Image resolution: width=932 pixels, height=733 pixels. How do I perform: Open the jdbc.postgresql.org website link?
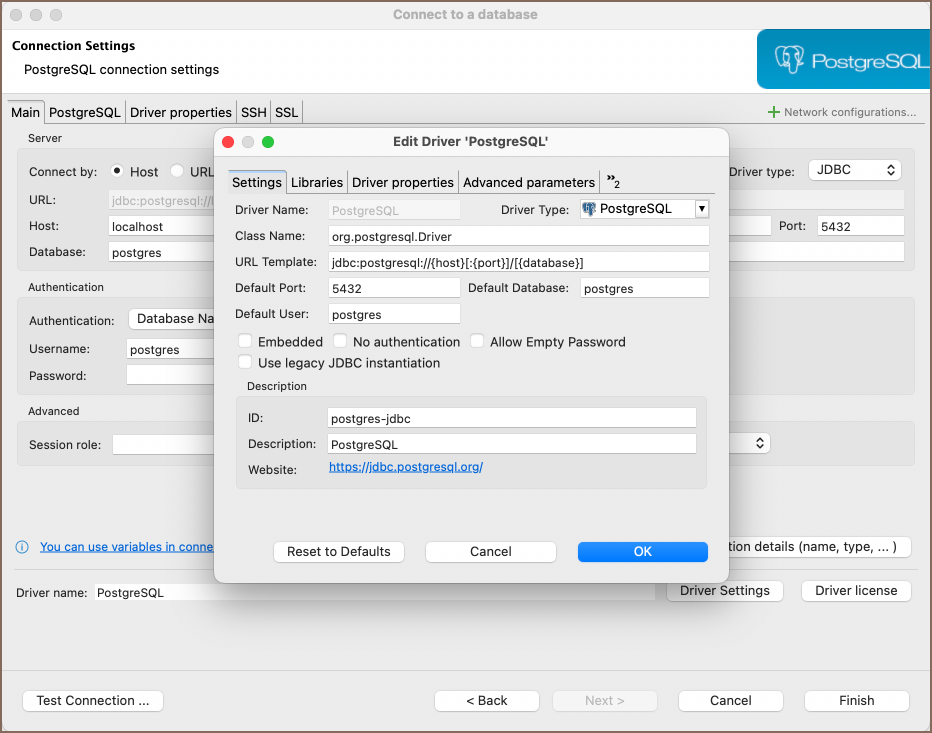point(406,467)
